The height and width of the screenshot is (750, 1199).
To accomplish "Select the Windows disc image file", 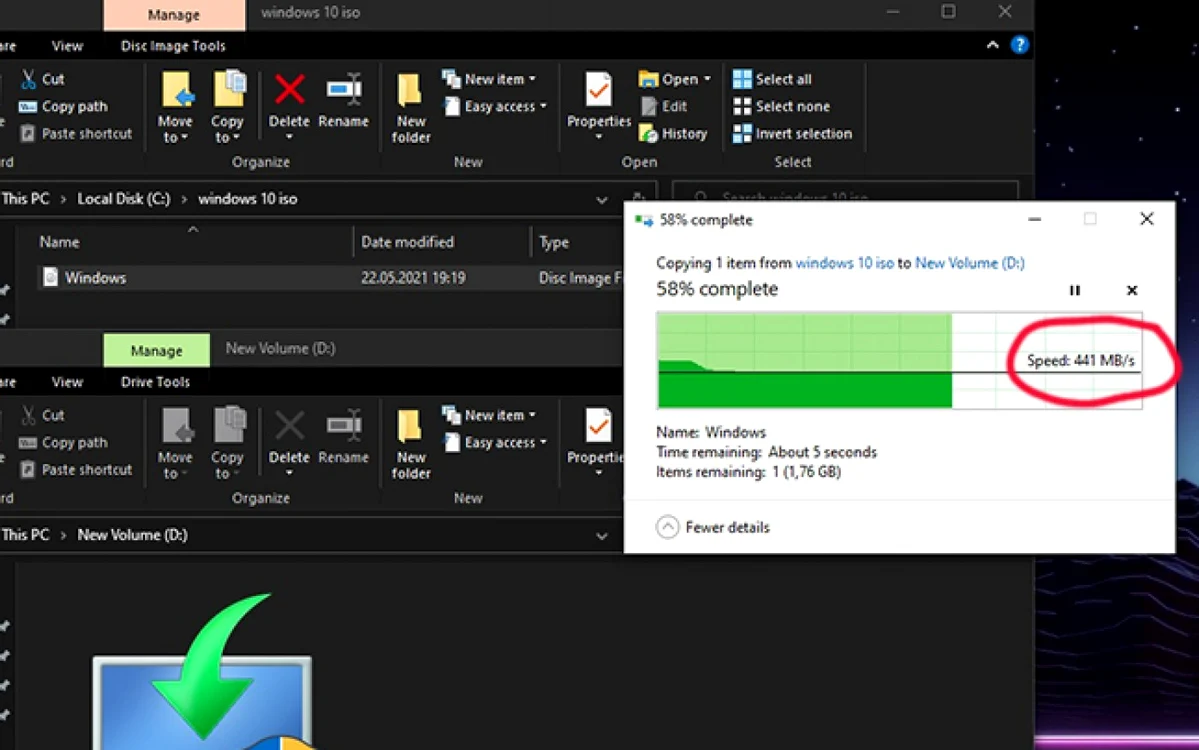I will point(95,278).
